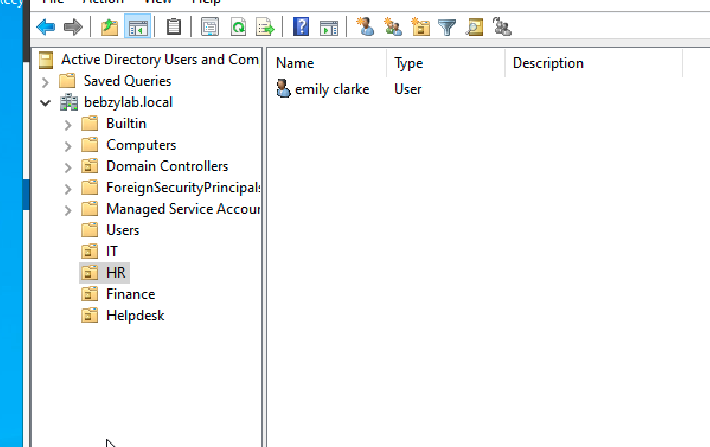710x447 pixels.
Task: Click the emily clarke user icon
Action: pyautogui.click(x=283, y=88)
